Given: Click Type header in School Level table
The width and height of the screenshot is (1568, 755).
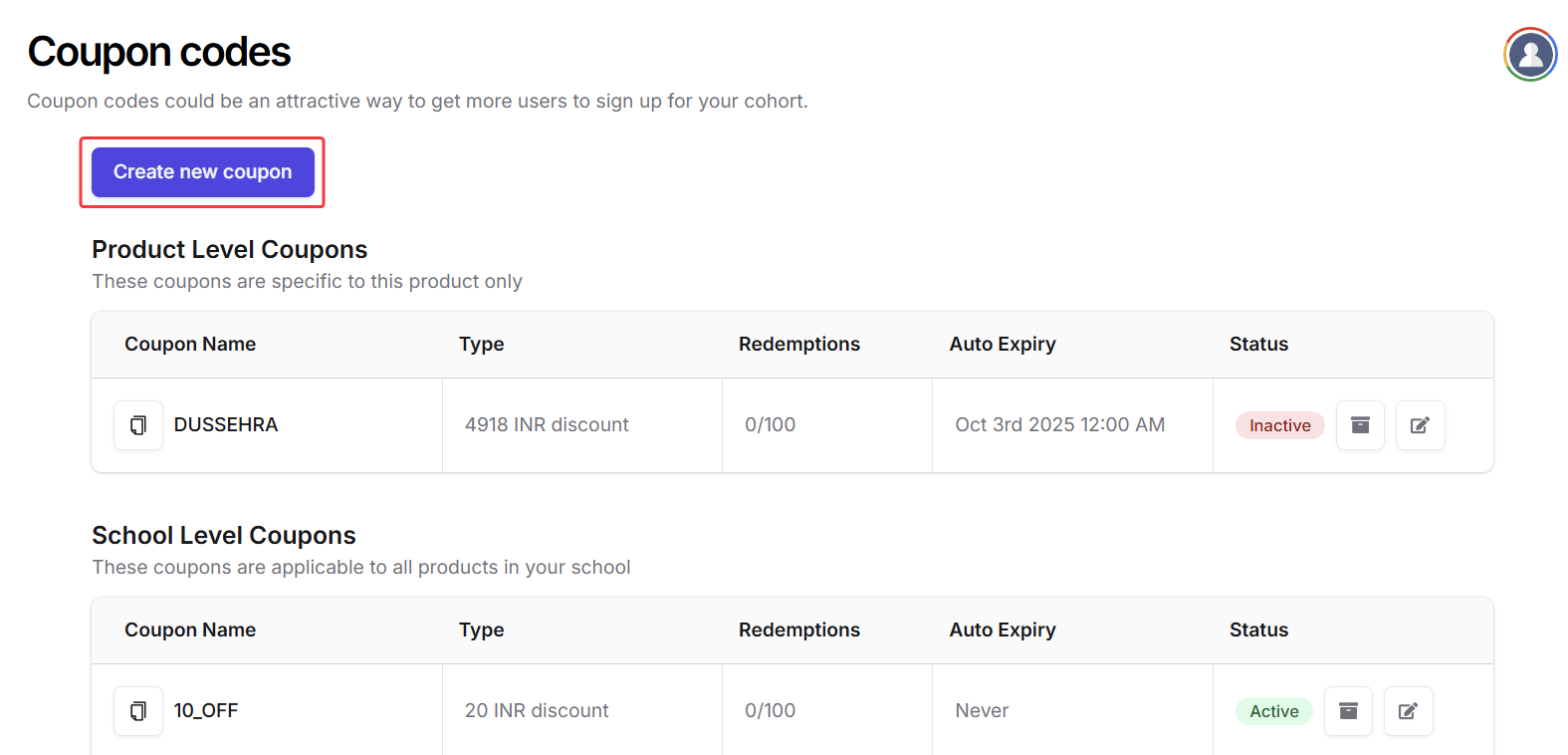Looking at the screenshot, I should [x=481, y=630].
